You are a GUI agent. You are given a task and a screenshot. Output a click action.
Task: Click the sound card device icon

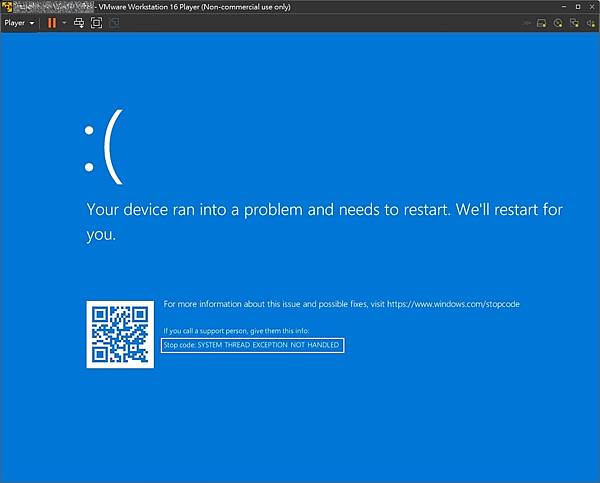coord(591,23)
